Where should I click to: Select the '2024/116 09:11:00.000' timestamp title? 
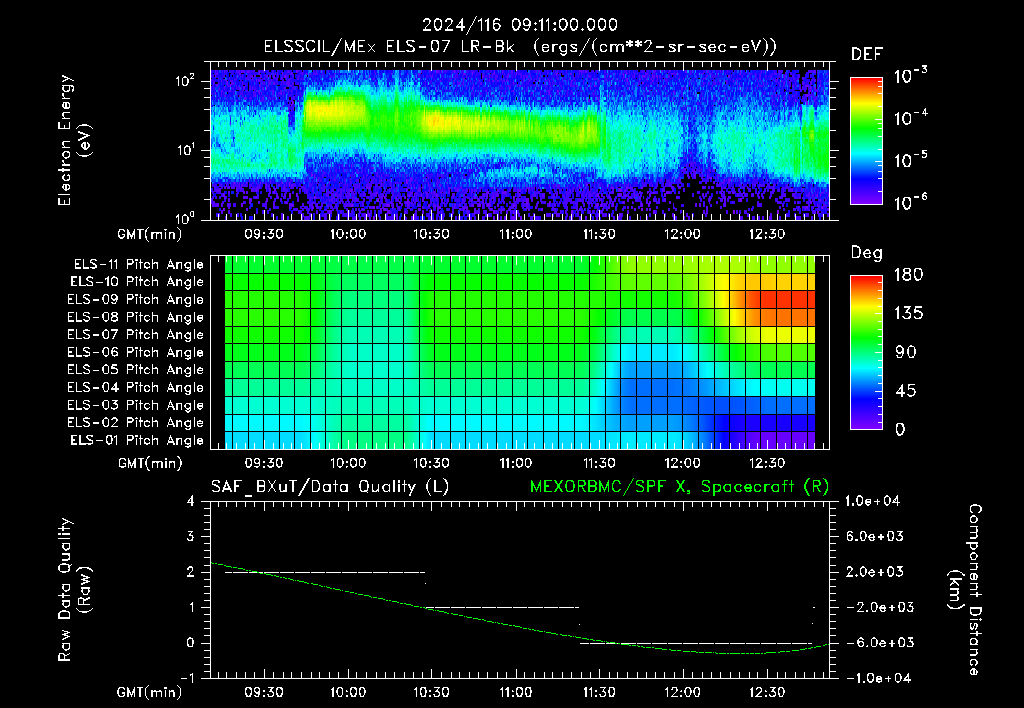[520, 25]
